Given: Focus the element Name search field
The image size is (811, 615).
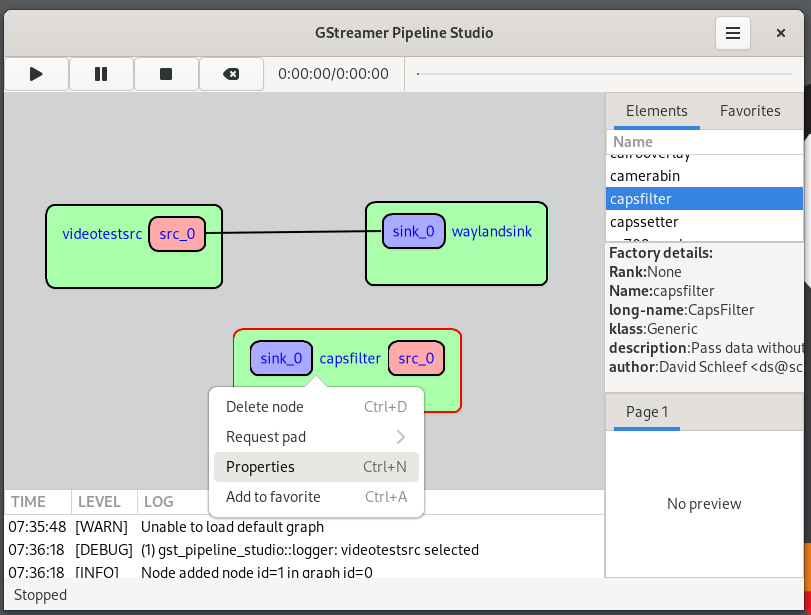Looking at the screenshot, I should pos(704,142).
